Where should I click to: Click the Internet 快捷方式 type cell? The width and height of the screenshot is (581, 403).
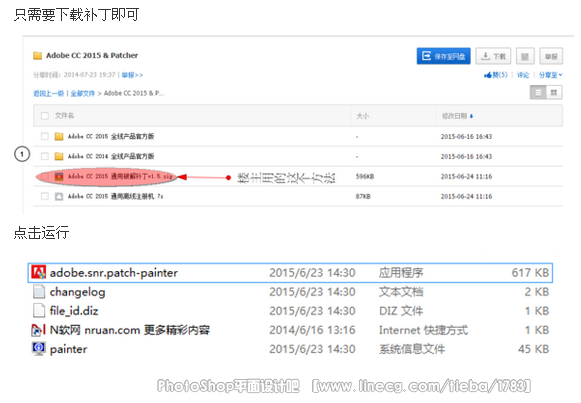click(x=423, y=330)
